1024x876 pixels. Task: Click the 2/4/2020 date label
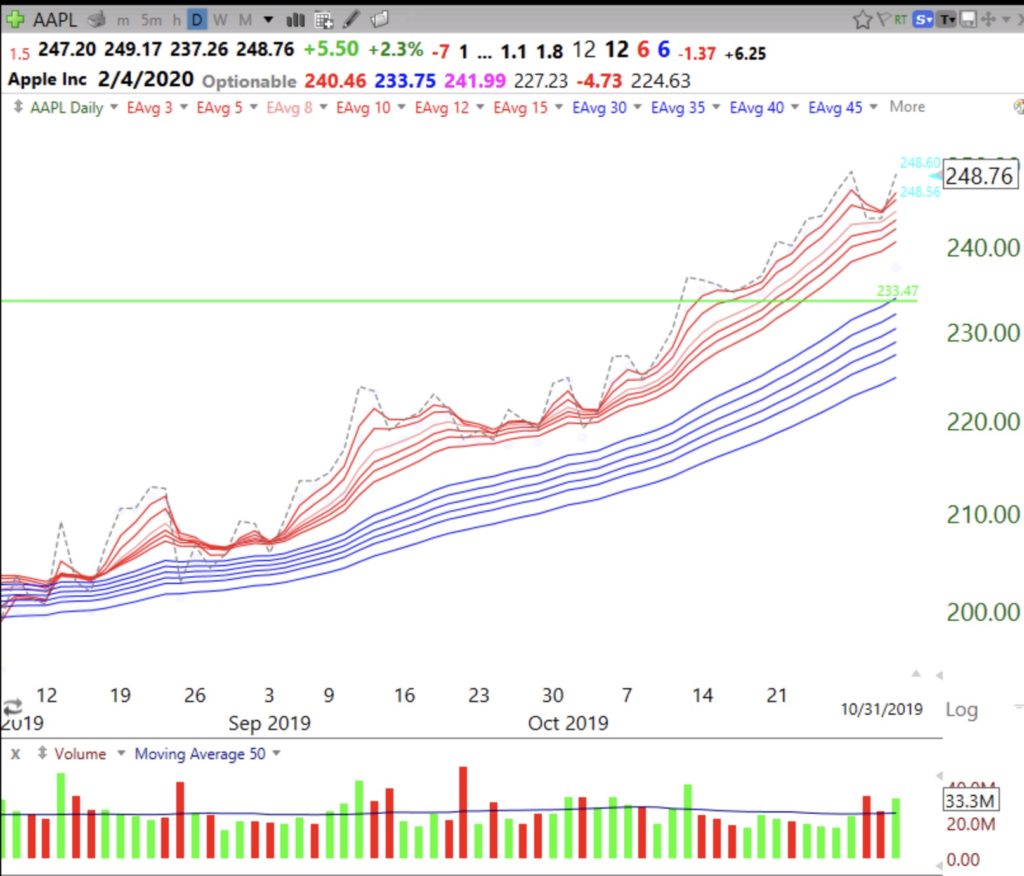(x=146, y=80)
